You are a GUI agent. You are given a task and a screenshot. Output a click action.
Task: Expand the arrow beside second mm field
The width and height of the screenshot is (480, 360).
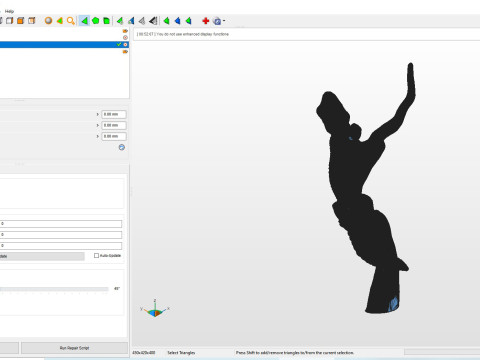point(97,125)
